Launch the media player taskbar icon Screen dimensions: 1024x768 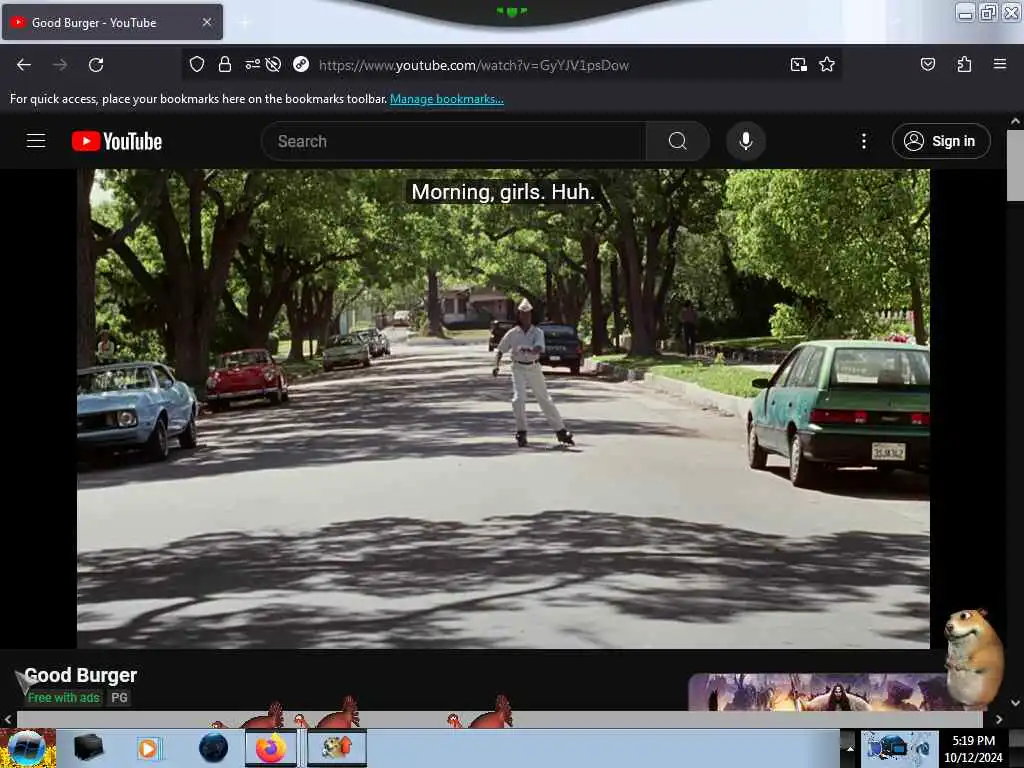point(148,748)
